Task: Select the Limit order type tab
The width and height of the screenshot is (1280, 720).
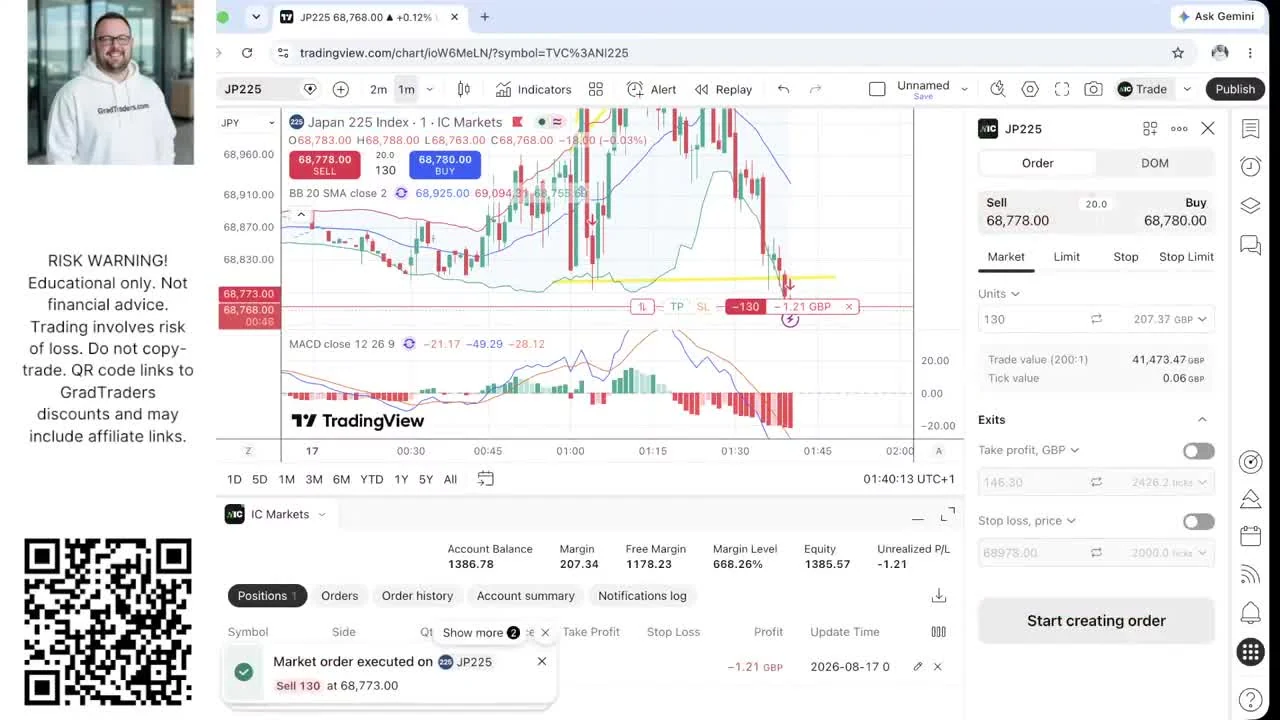Action: coord(1066,257)
